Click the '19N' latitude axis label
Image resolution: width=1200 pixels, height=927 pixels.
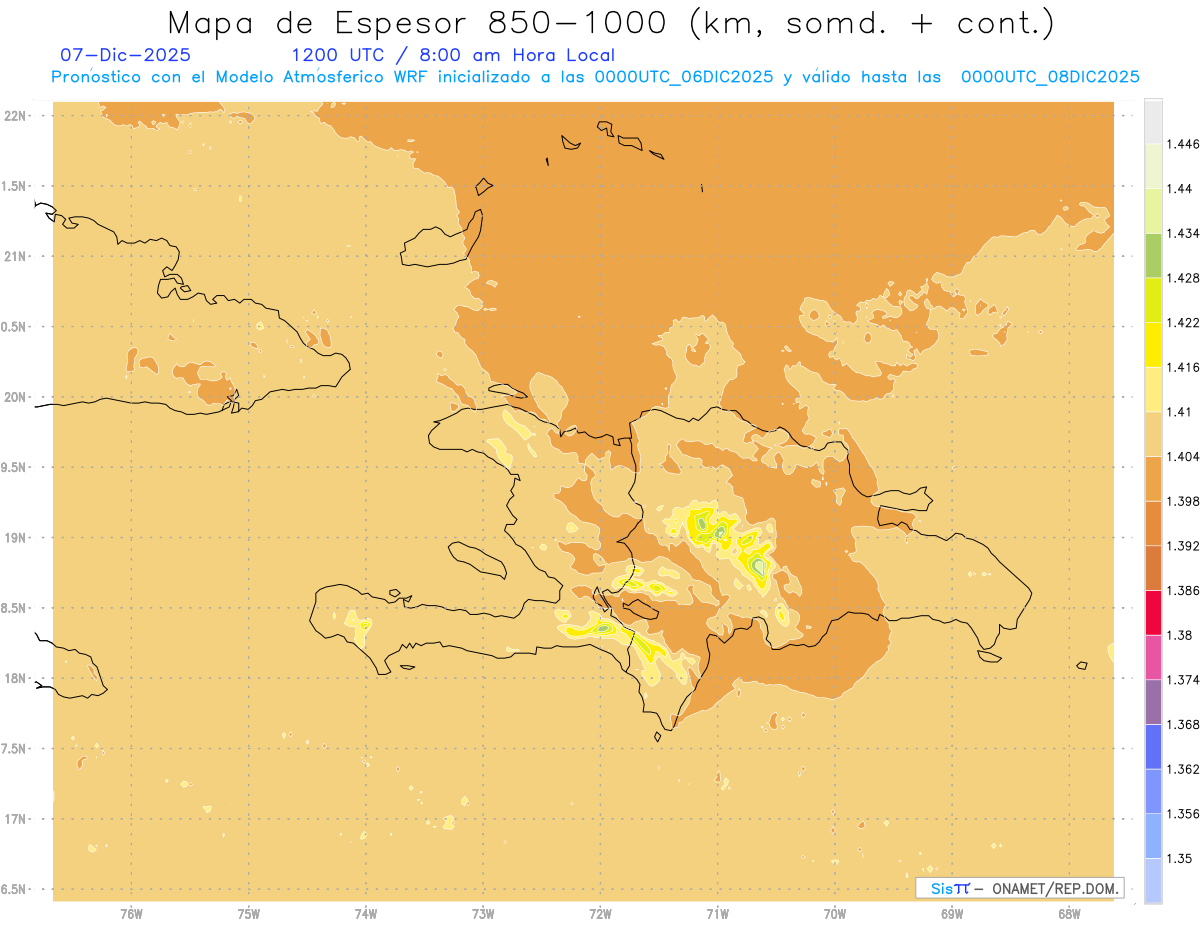pyautogui.click(x=15, y=538)
